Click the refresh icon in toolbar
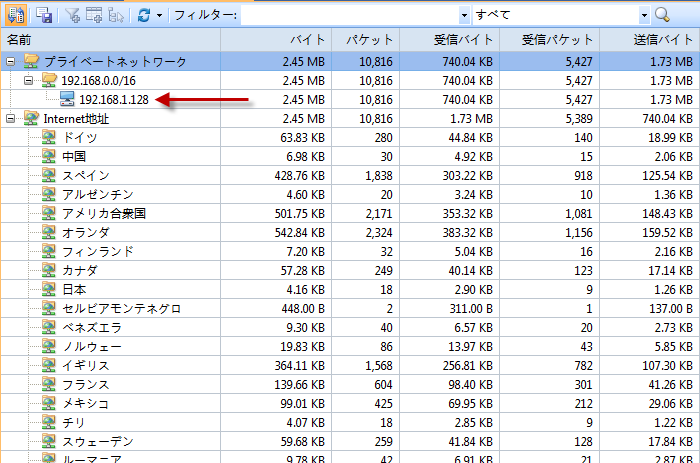Screen dimensions: 700x463 (x=144, y=15)
